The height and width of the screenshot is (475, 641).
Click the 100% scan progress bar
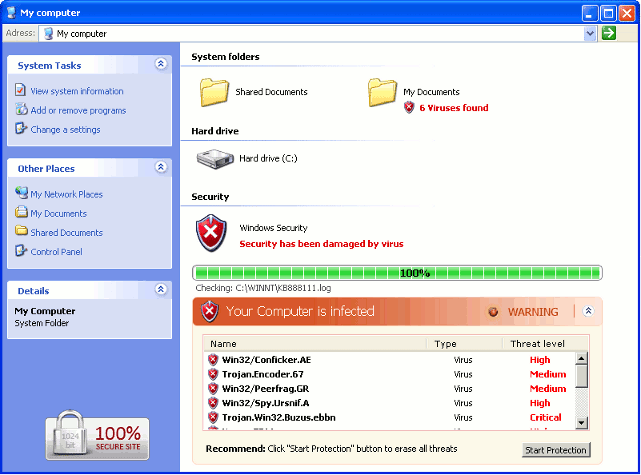(397, 273)
